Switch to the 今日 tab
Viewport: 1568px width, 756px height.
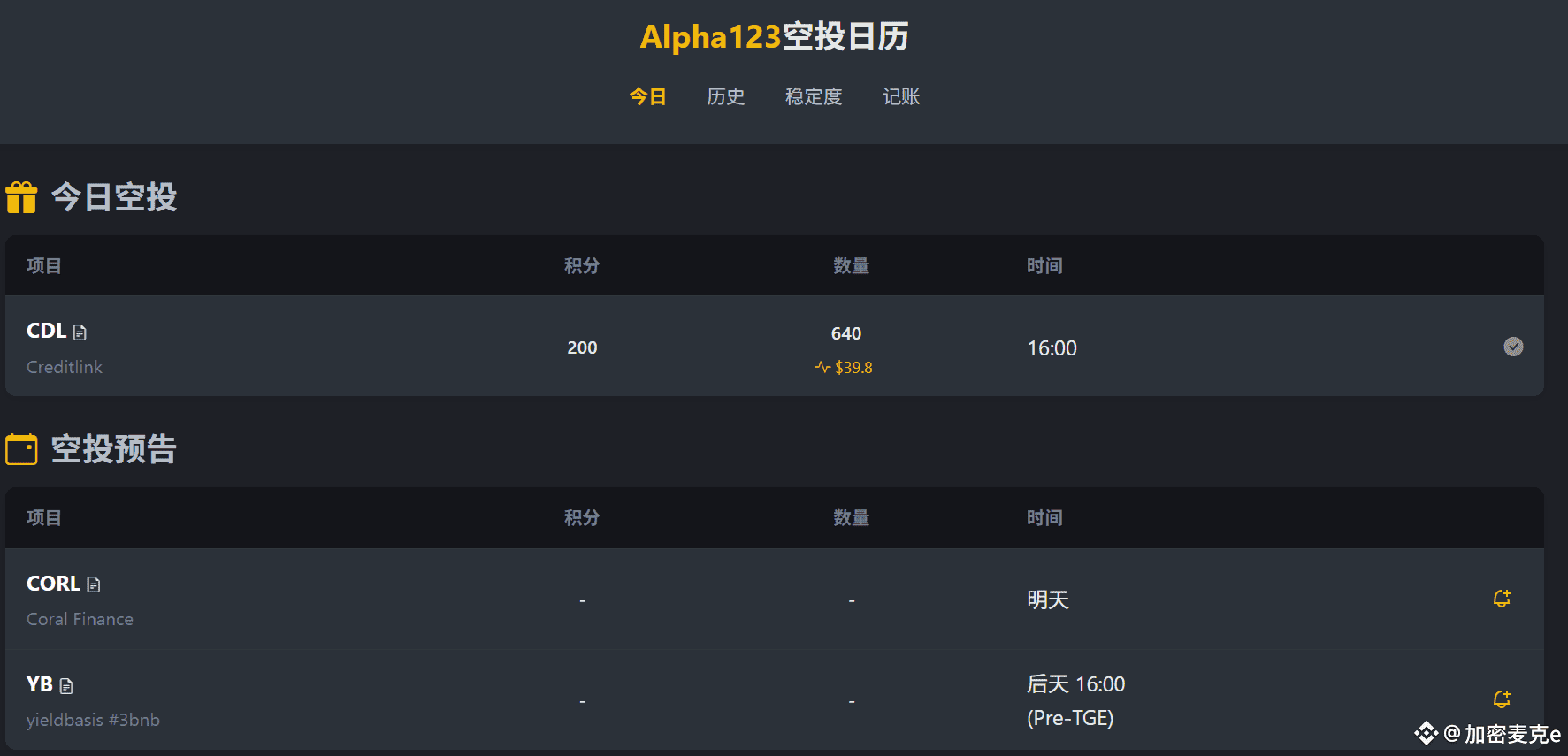tap(647, 96)
